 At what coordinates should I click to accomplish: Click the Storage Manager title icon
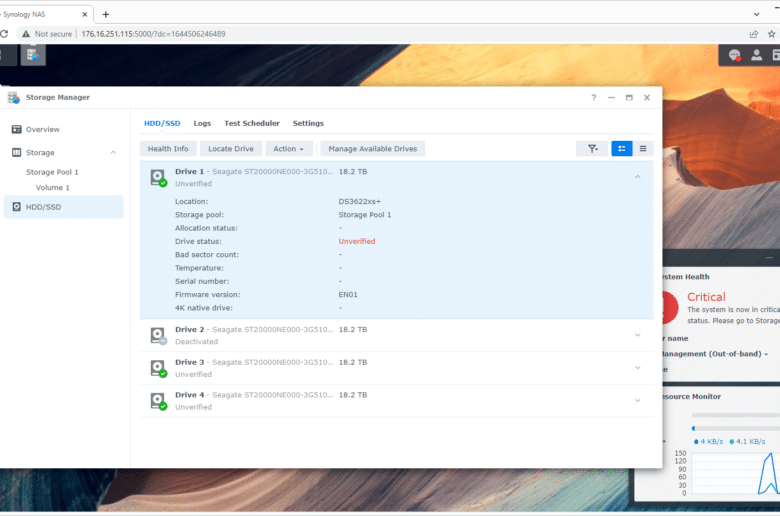(13, 98)
